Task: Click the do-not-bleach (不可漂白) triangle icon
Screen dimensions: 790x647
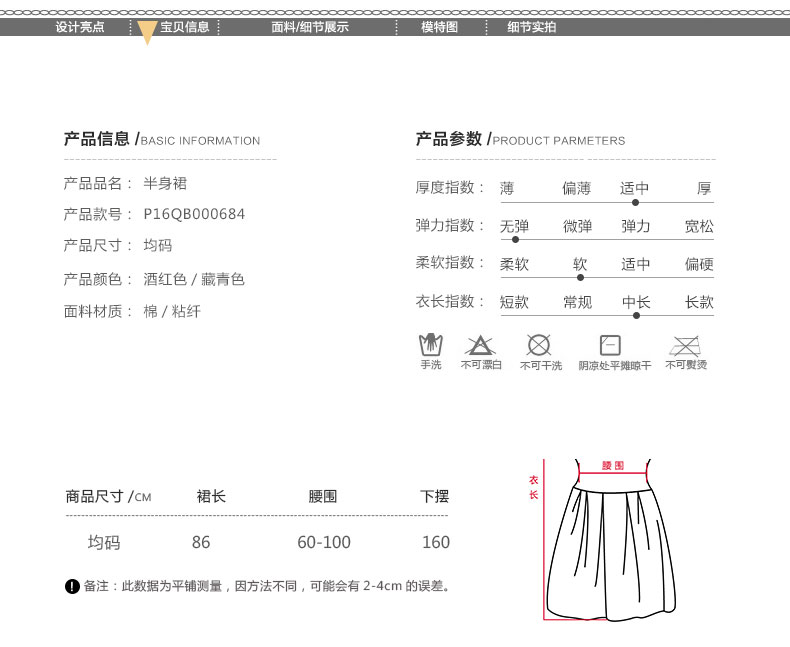Action: [x=480, y=346]
